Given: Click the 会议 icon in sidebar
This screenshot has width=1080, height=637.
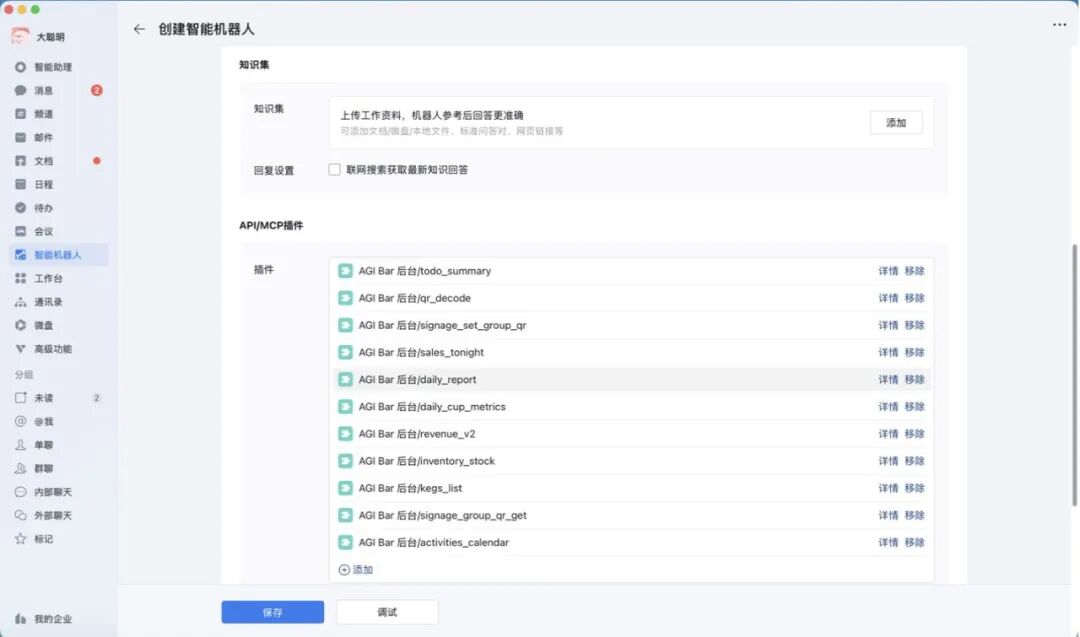Looking at the screenshot, I should click(21, 231).
